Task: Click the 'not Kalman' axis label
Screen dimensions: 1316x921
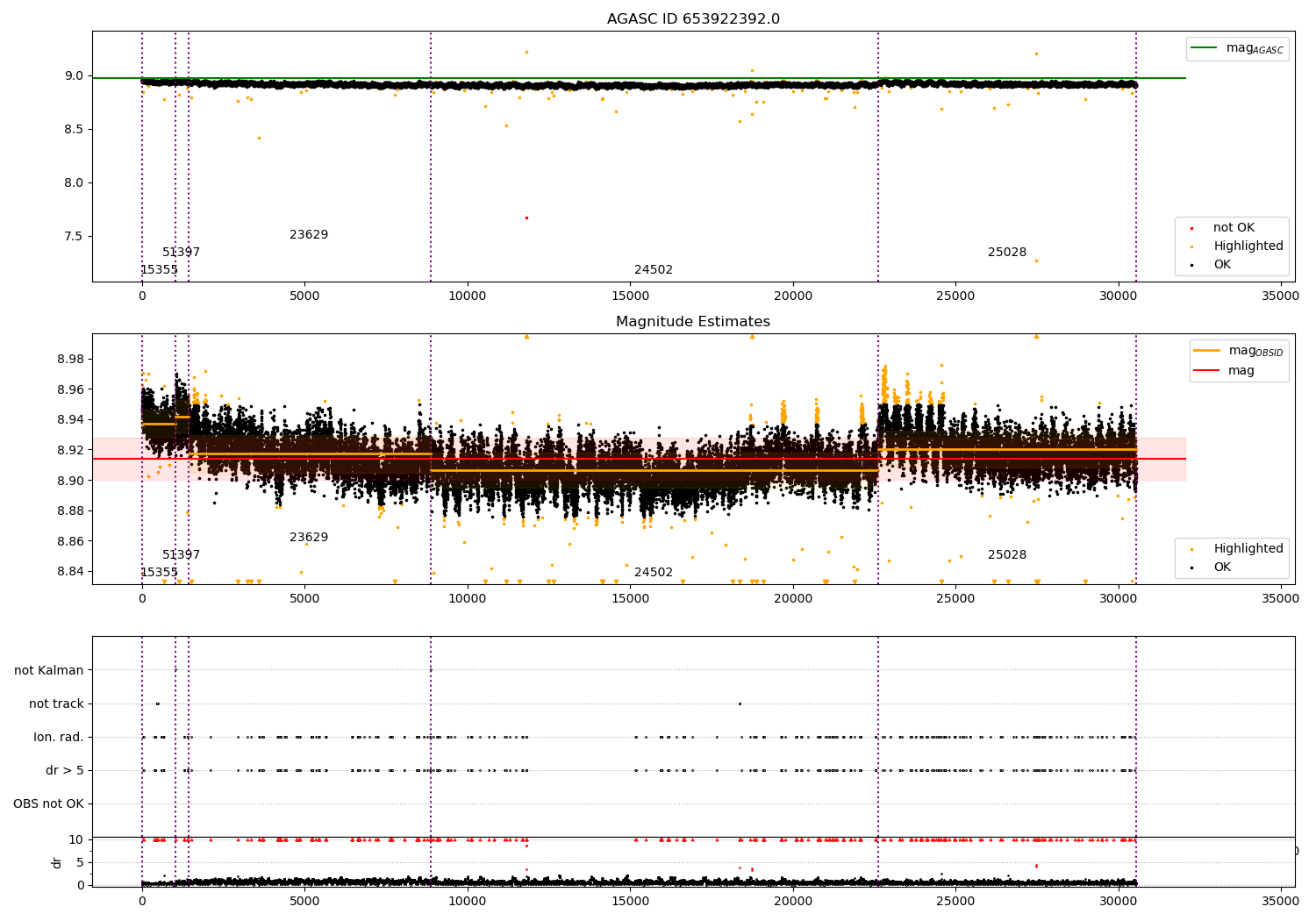Action: pyautogui.click(x=49, y=670)
